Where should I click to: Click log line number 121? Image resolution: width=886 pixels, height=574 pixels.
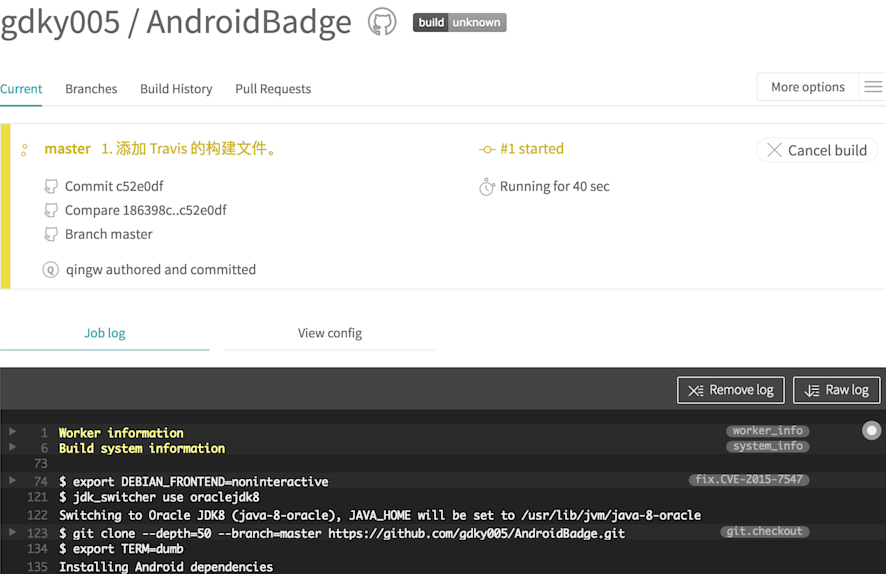[x=37, y=497]
